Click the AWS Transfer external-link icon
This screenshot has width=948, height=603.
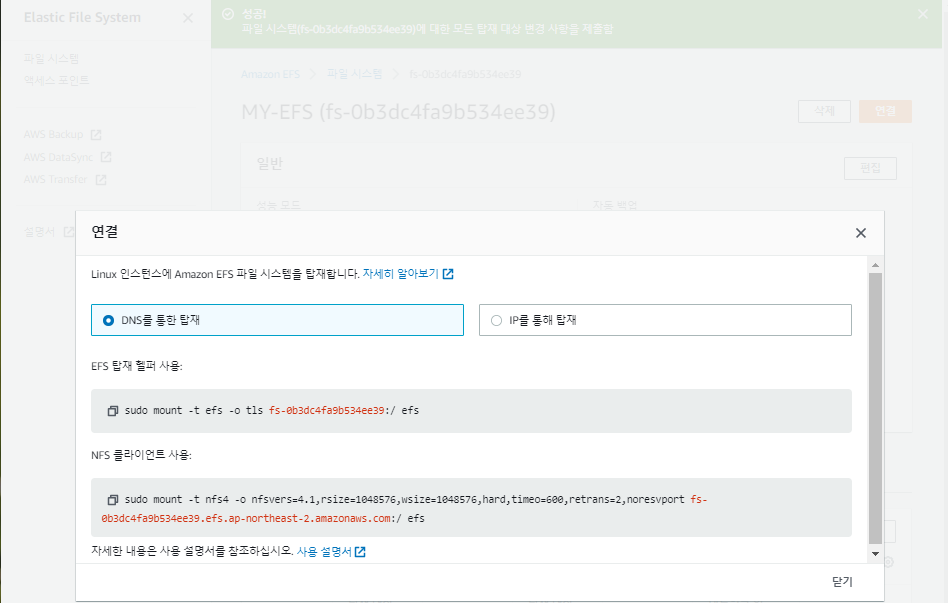(101, 180)
